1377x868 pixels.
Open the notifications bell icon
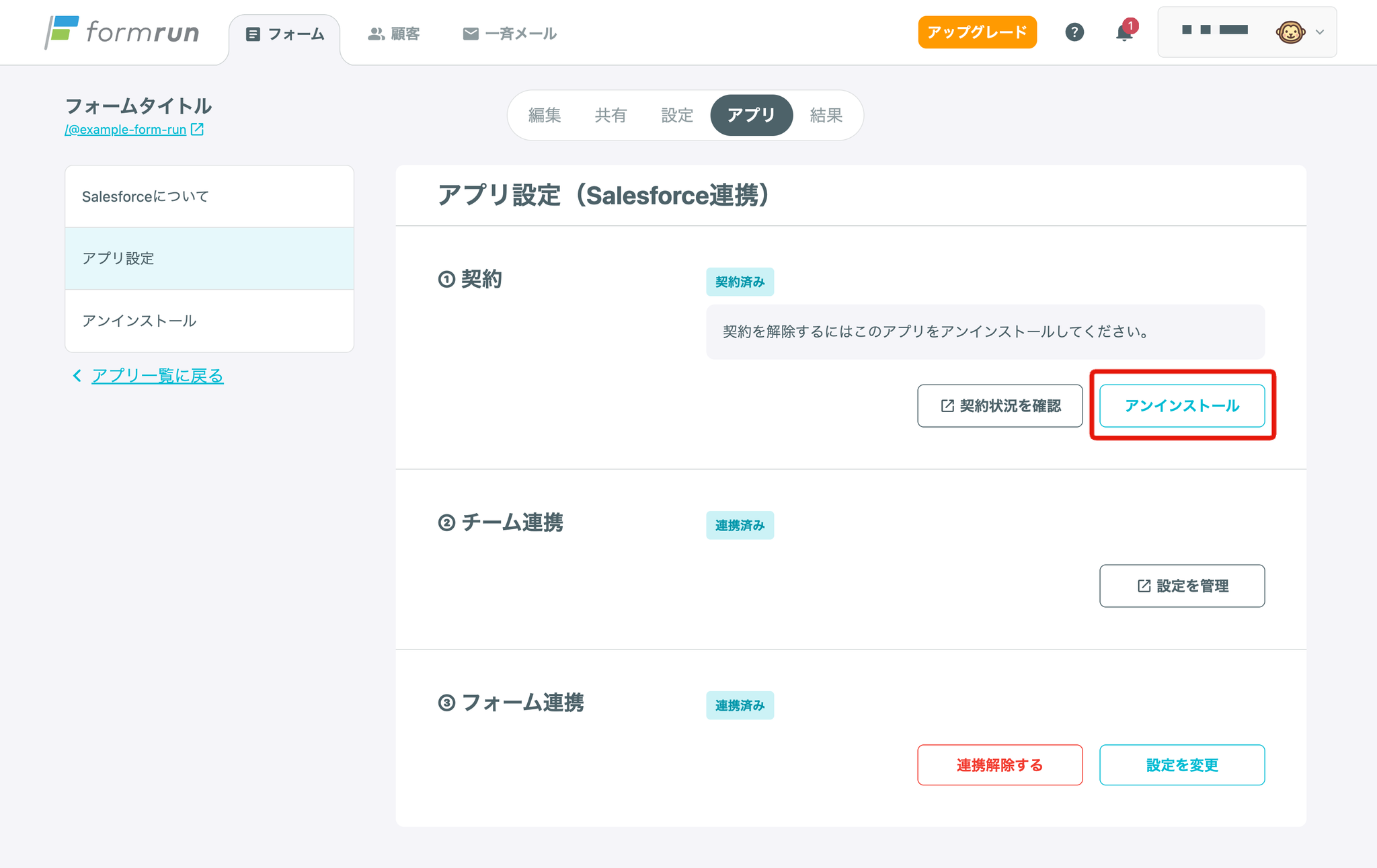[1125, 32]
